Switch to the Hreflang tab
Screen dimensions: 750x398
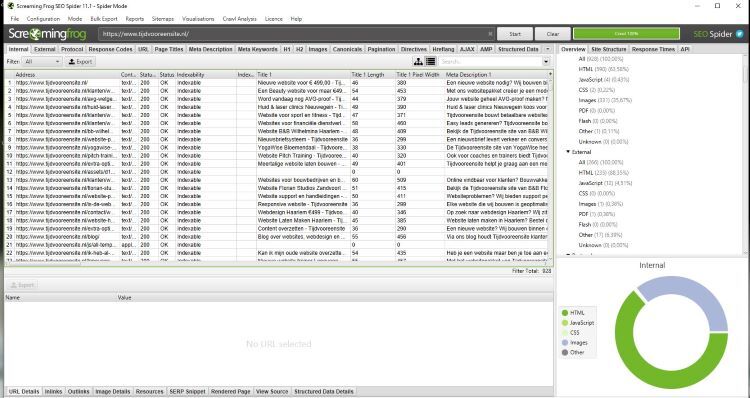tap(443, 49)
